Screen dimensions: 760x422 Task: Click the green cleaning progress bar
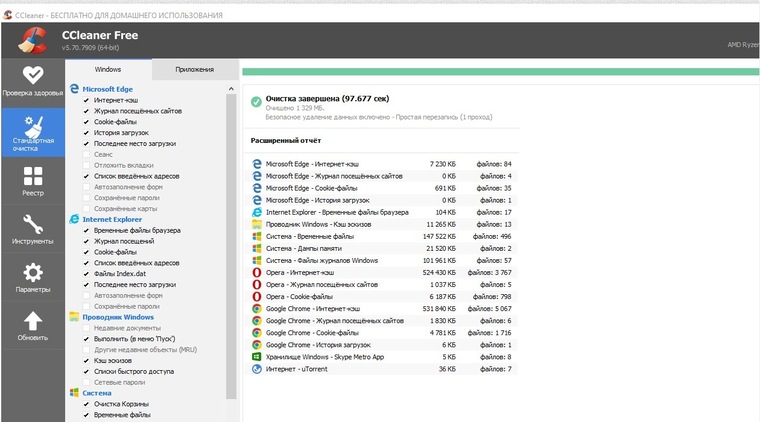click(500, 72)
